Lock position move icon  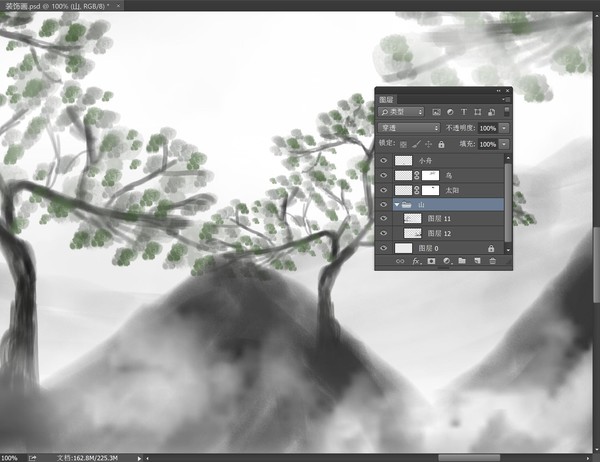429,144
